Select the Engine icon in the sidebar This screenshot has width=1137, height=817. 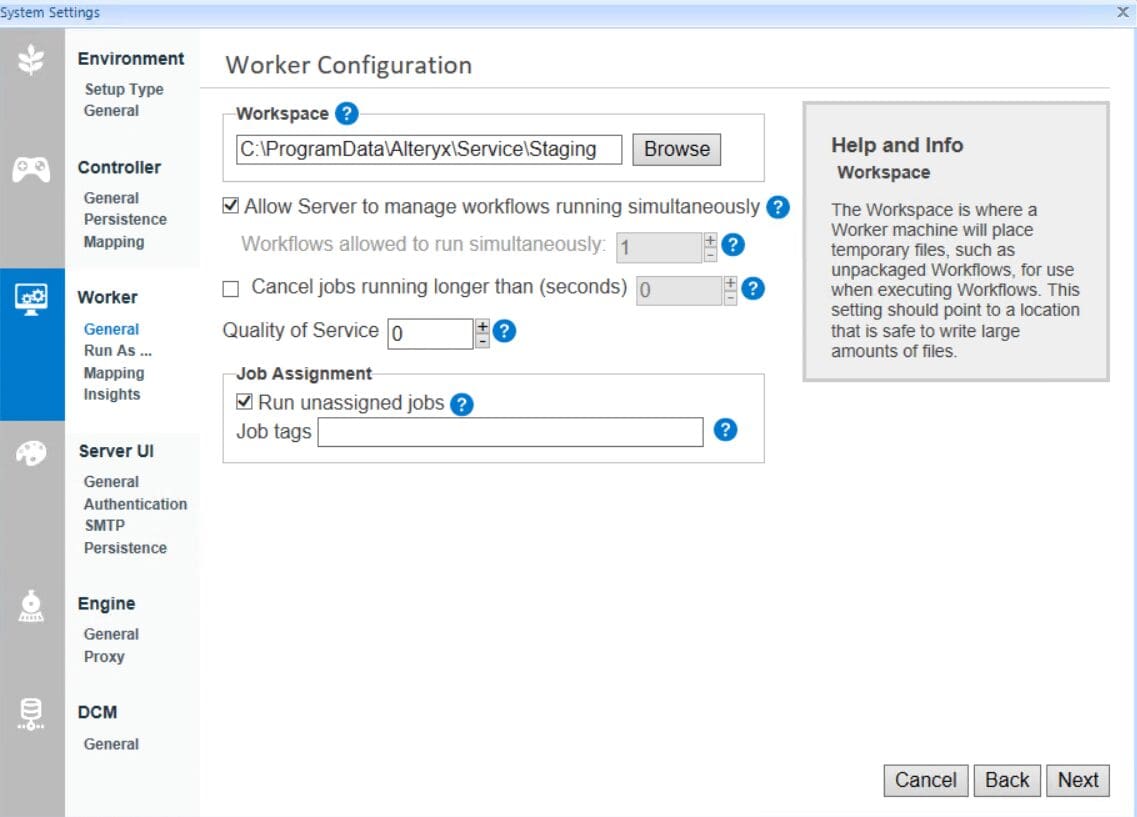[33, 606]
